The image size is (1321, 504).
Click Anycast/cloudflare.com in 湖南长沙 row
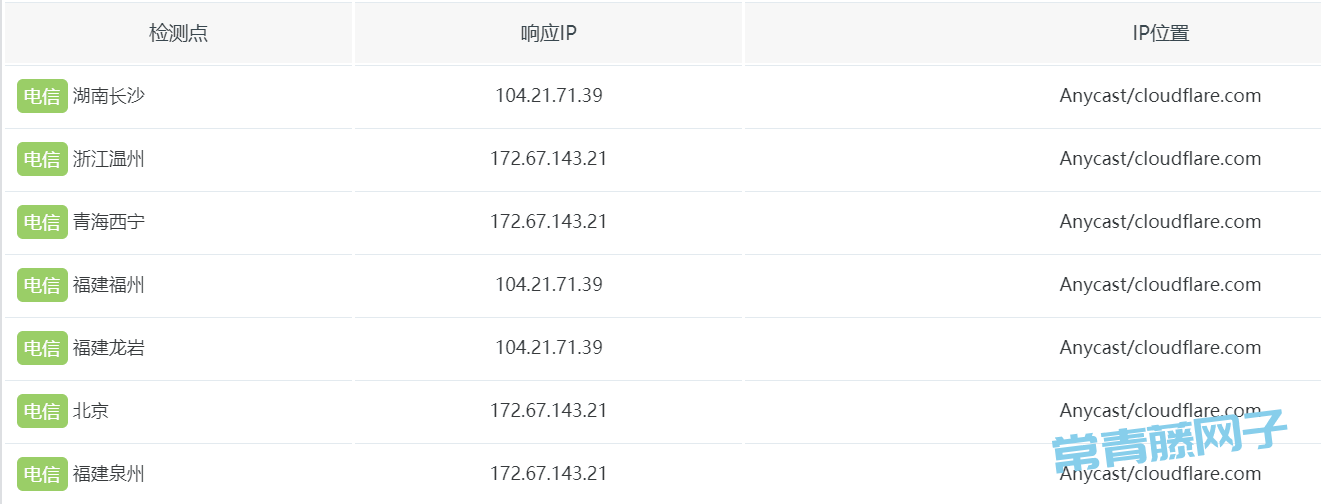pyautogui.click(x=1160, y=96)
